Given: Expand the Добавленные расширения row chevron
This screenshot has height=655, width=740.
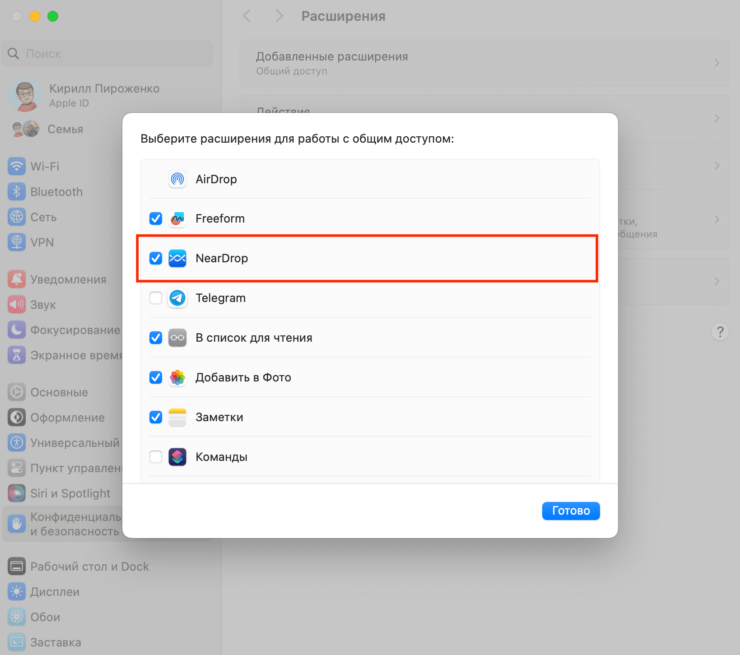Looking at the screenshot, I should [716, 63].
